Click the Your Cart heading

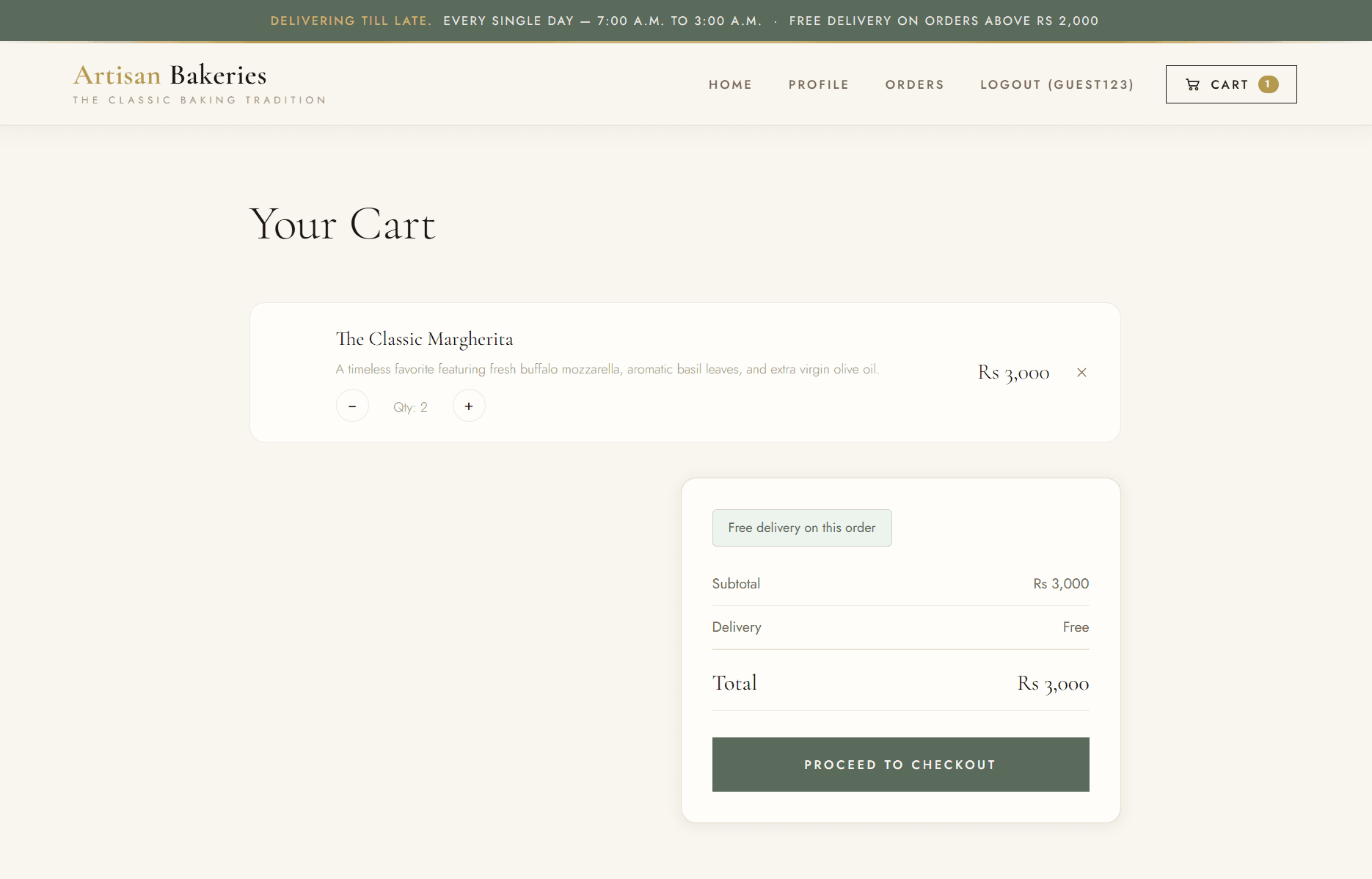(343, 224)
